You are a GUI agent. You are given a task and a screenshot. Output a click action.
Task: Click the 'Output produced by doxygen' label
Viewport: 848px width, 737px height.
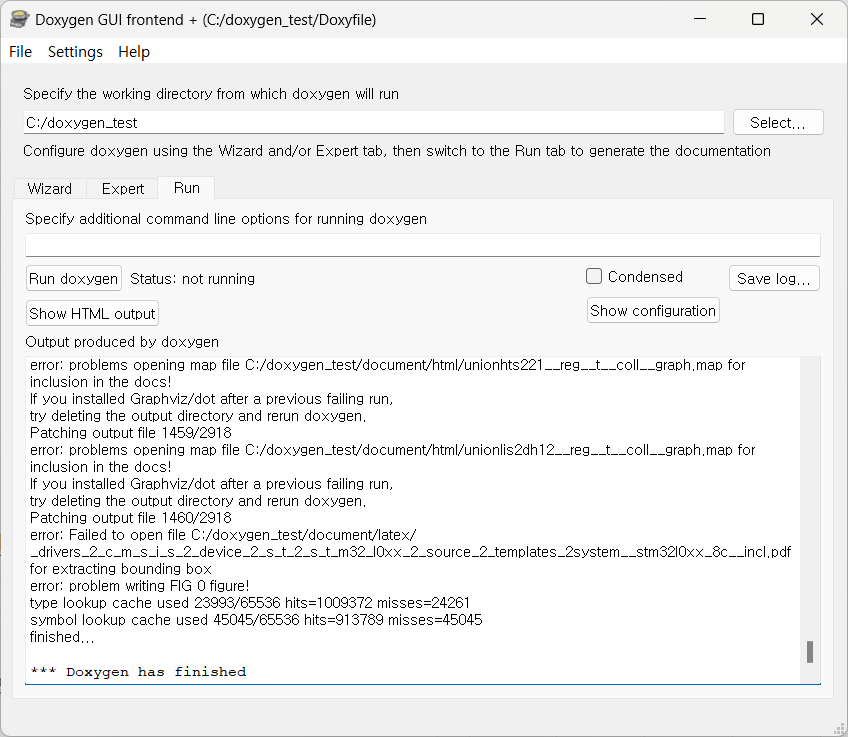click(x=122, y=342)
